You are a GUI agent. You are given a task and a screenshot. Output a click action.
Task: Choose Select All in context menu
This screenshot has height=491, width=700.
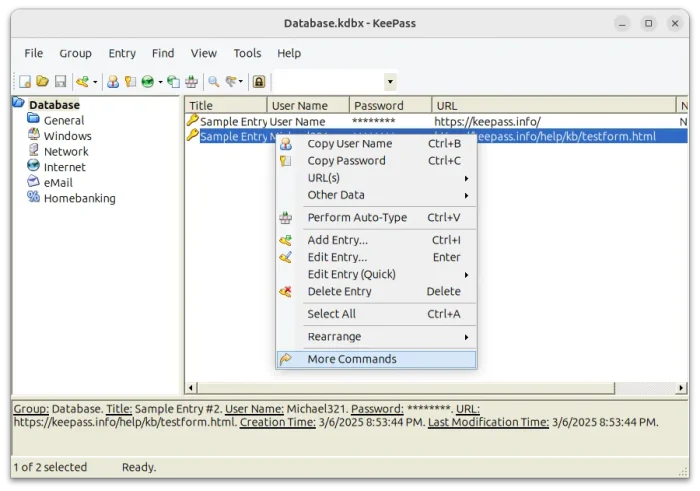tap(376, 314)
